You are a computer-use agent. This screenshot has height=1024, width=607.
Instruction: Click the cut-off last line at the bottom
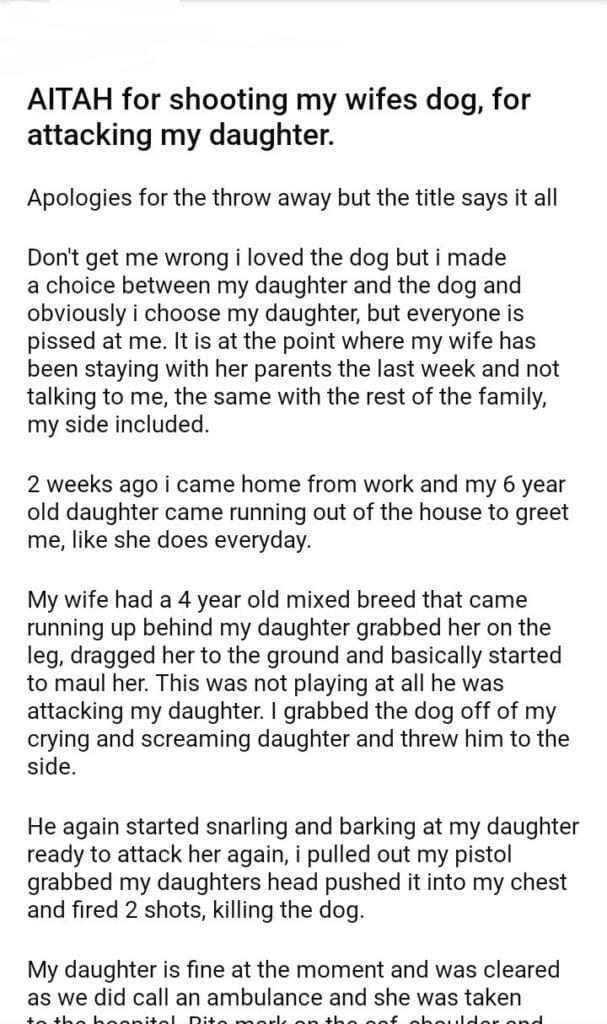point(290,1018)
